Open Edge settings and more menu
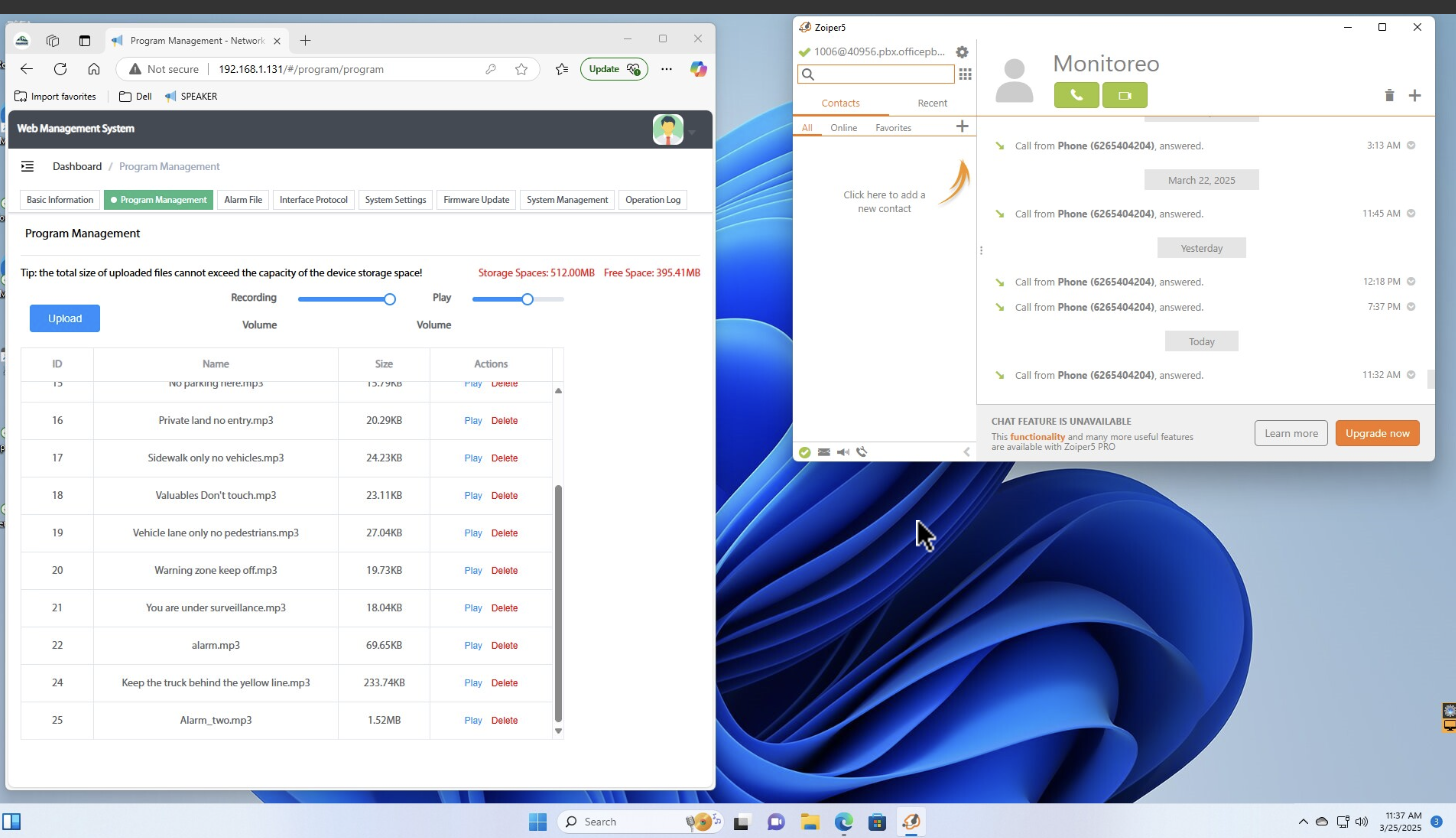The height and width of the screenshot is (838, 1456). [666, 69]
